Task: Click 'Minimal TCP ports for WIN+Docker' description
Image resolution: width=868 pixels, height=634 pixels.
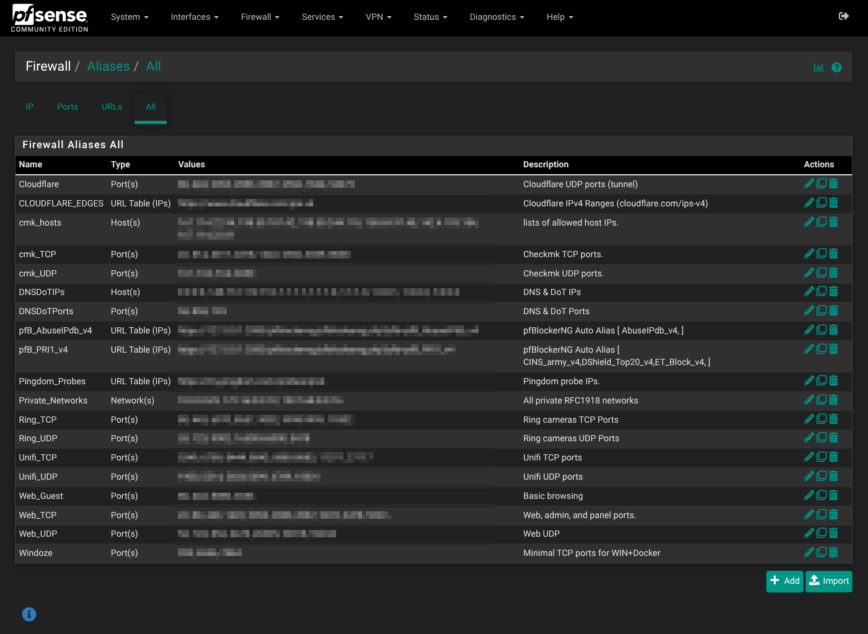Action: [x=592, y=553]
